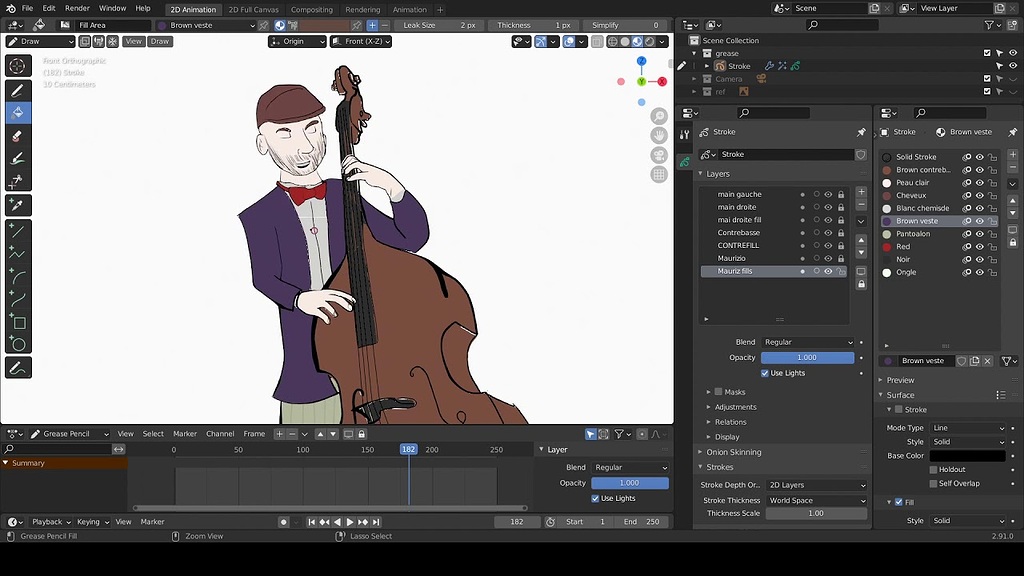
Task: Select the Cursor tool in toolbar
Action: pos(18,66)
